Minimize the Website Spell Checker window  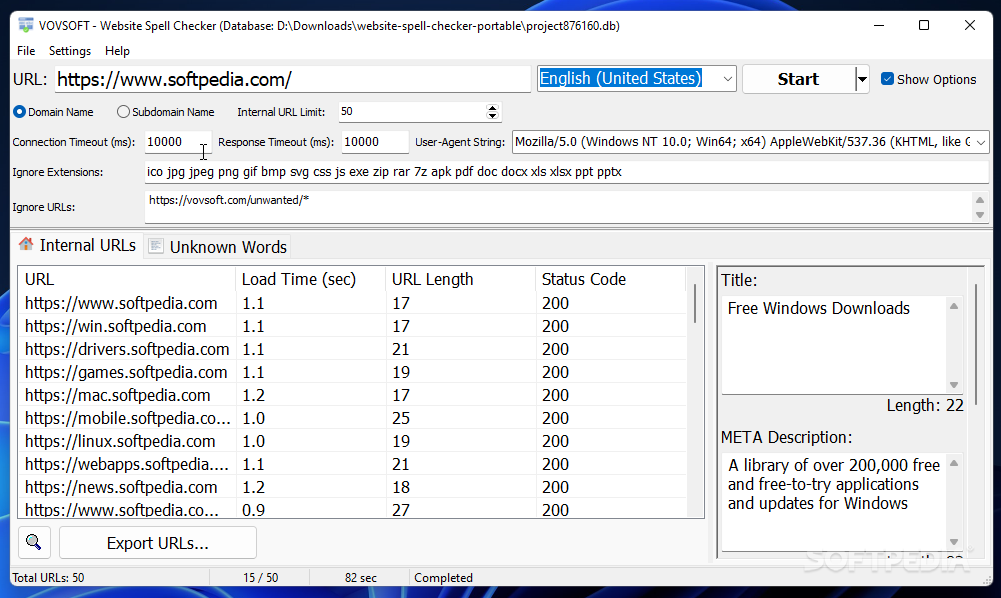click(879, 26)
